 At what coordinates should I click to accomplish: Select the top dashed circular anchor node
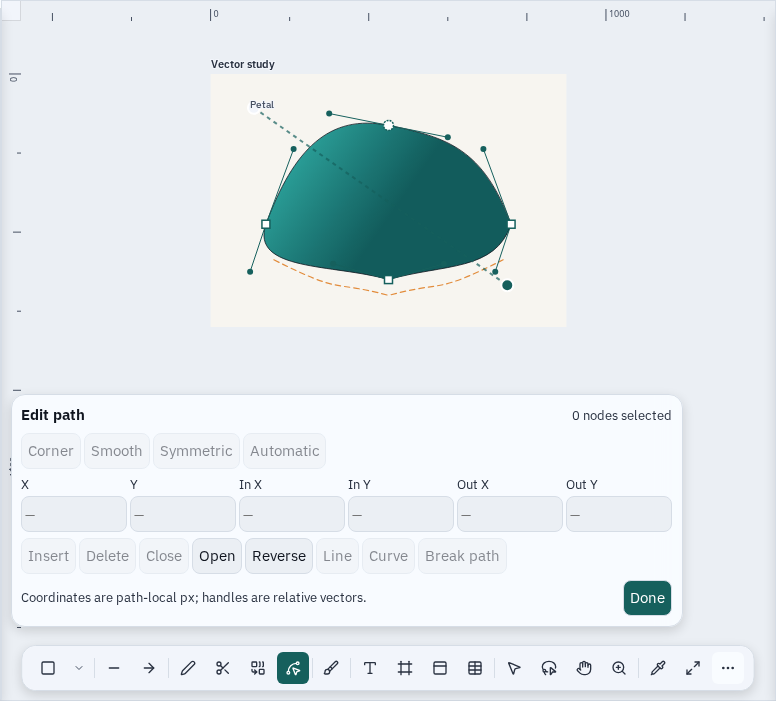[388, 125]
